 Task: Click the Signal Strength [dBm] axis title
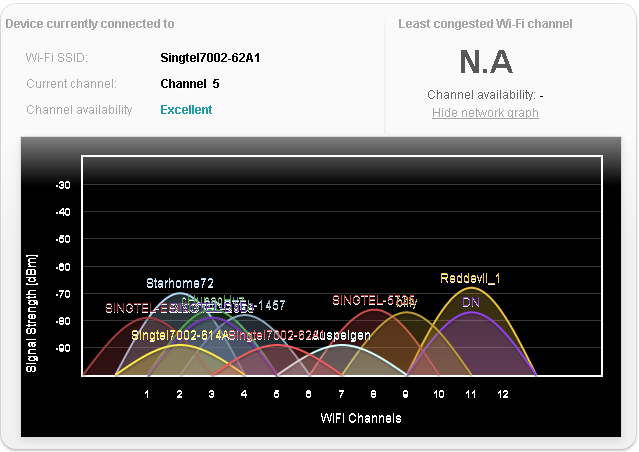tap(31, 313)
